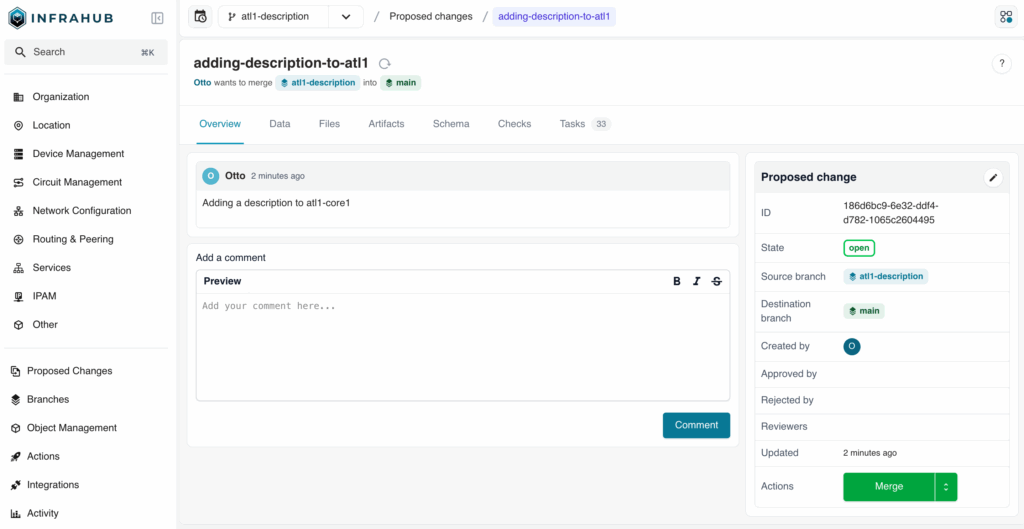1024x529 pixels.
Task: Click the IPAM icon
Action: 18,297
